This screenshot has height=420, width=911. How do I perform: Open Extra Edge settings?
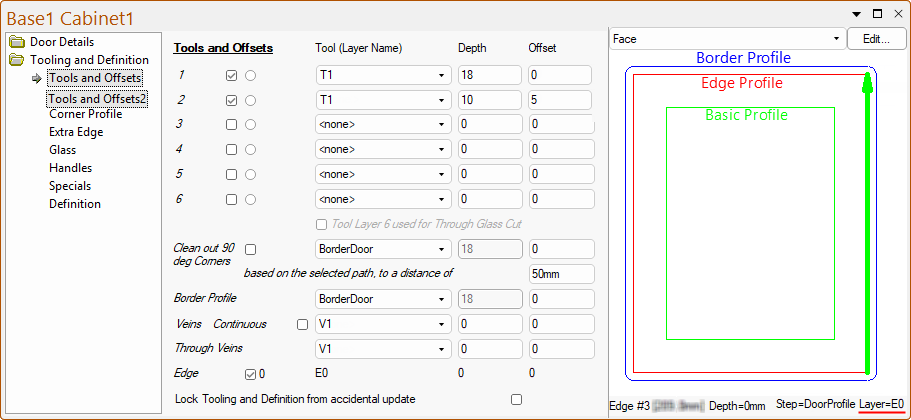76,132
